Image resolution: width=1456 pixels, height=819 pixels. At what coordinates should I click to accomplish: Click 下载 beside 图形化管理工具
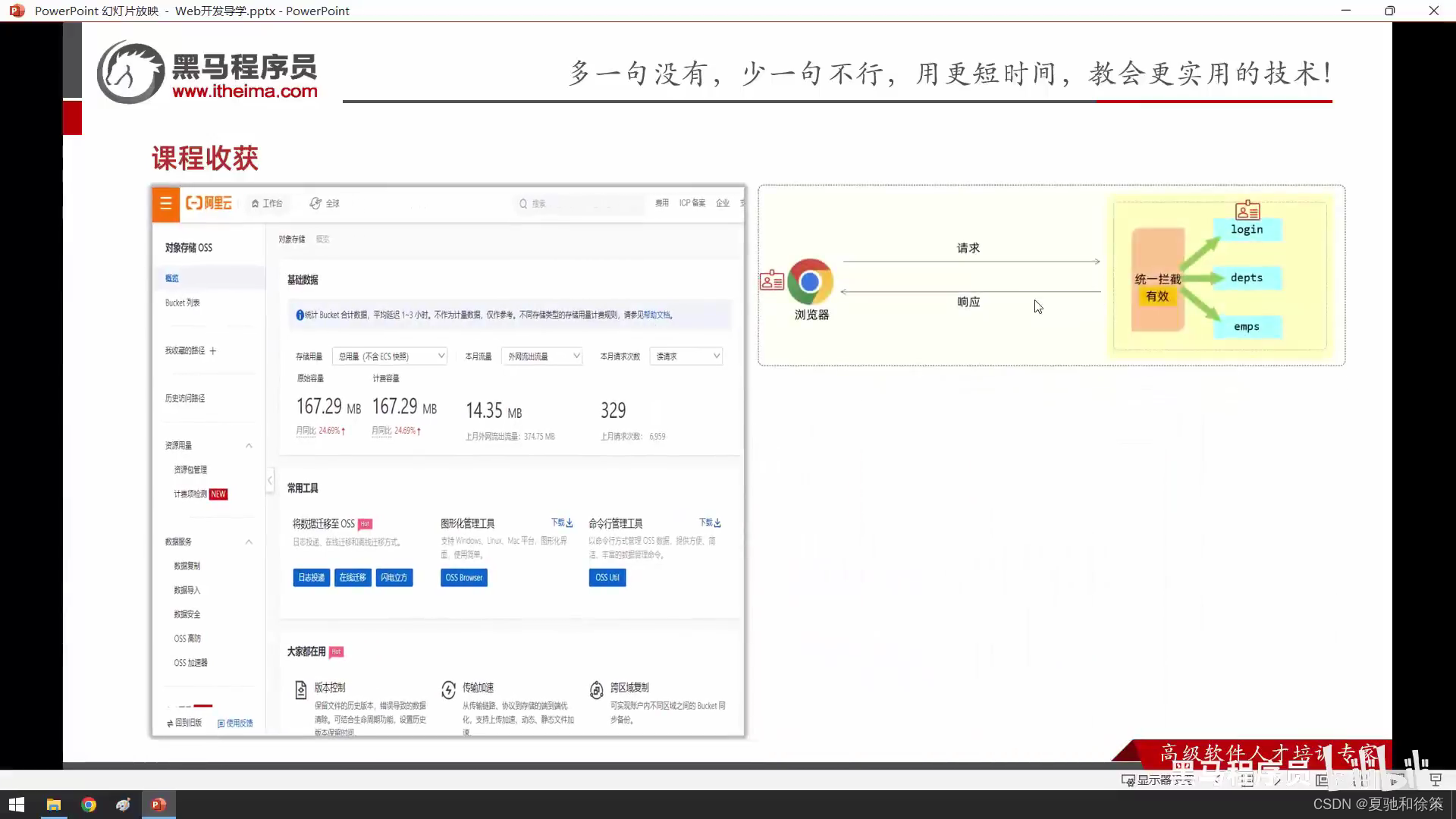[x=562, y=522]
